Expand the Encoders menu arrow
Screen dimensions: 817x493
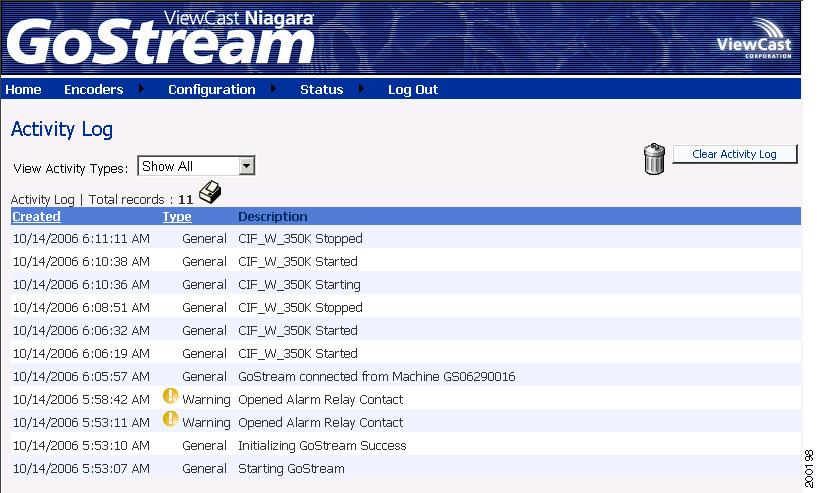(x=141, y=89)
